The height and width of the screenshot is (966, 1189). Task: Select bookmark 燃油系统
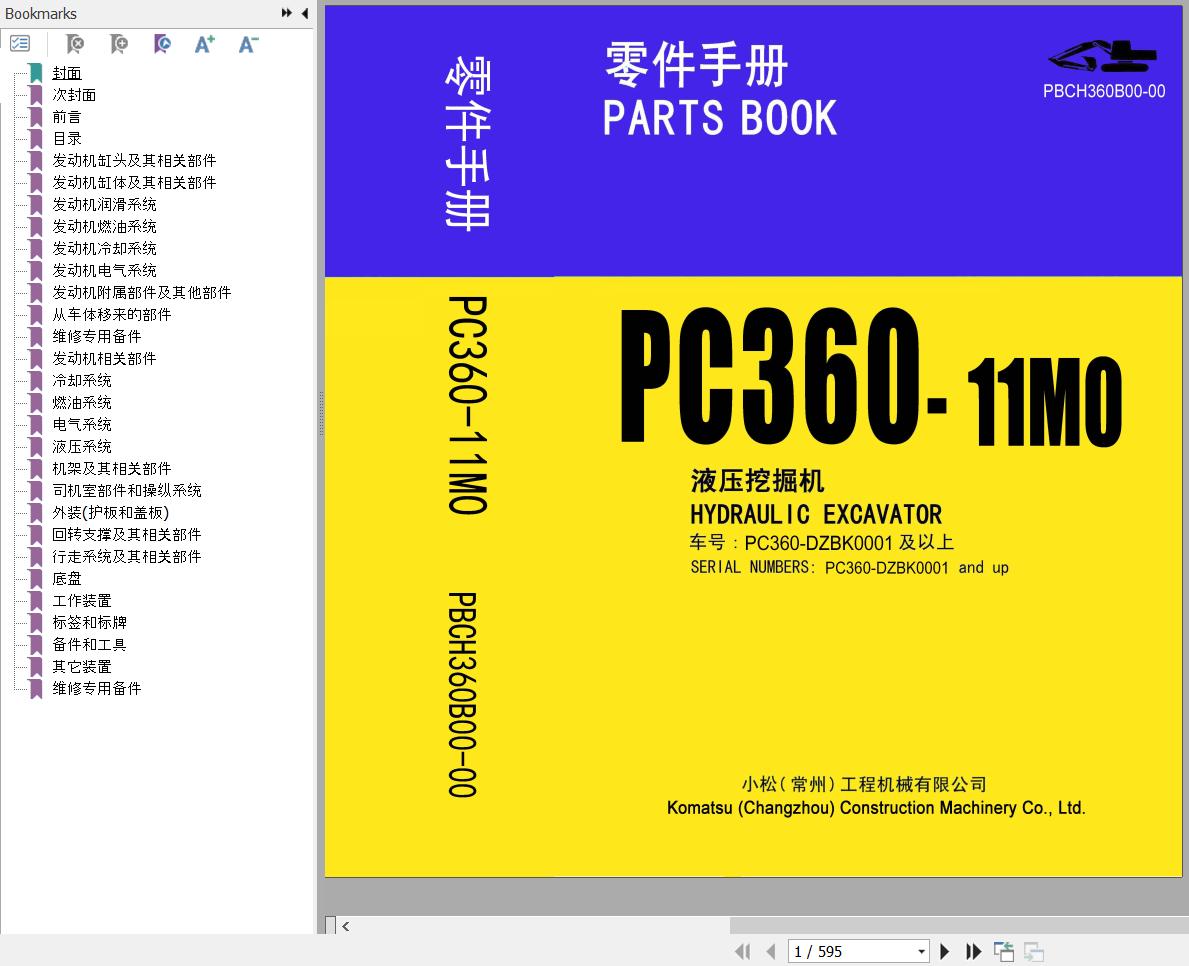81,403
